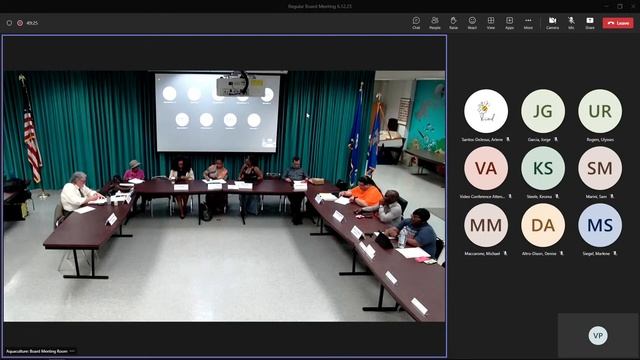Open the More actions menu

[x=528, y=23]
